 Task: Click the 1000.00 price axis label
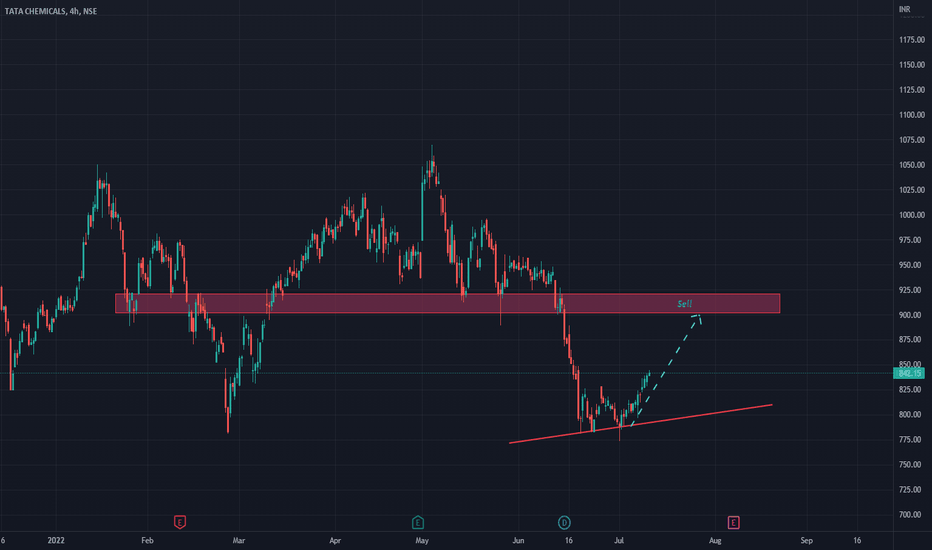click(x=912, y=215)
